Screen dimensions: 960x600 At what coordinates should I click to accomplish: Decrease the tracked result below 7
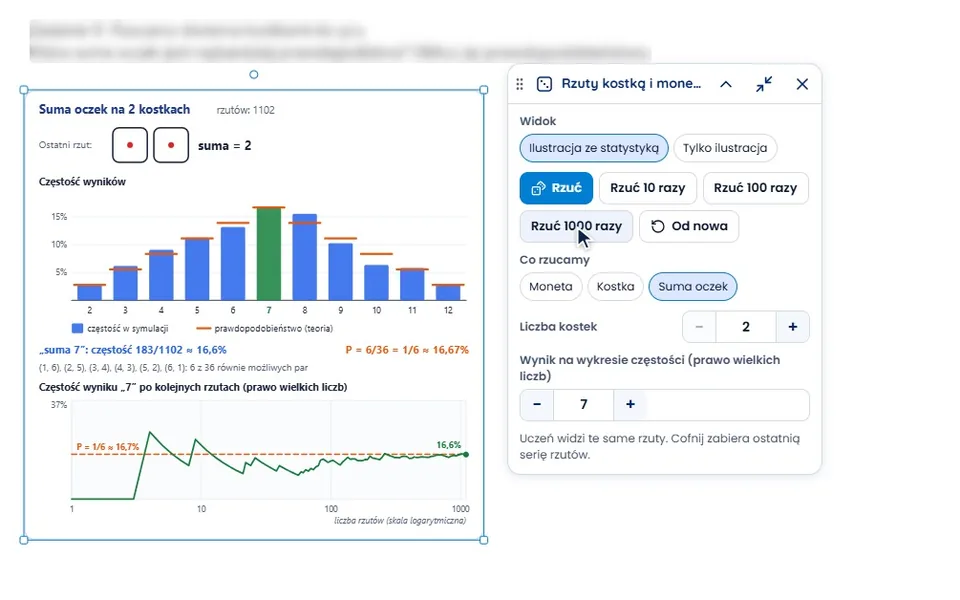(537, 404)
